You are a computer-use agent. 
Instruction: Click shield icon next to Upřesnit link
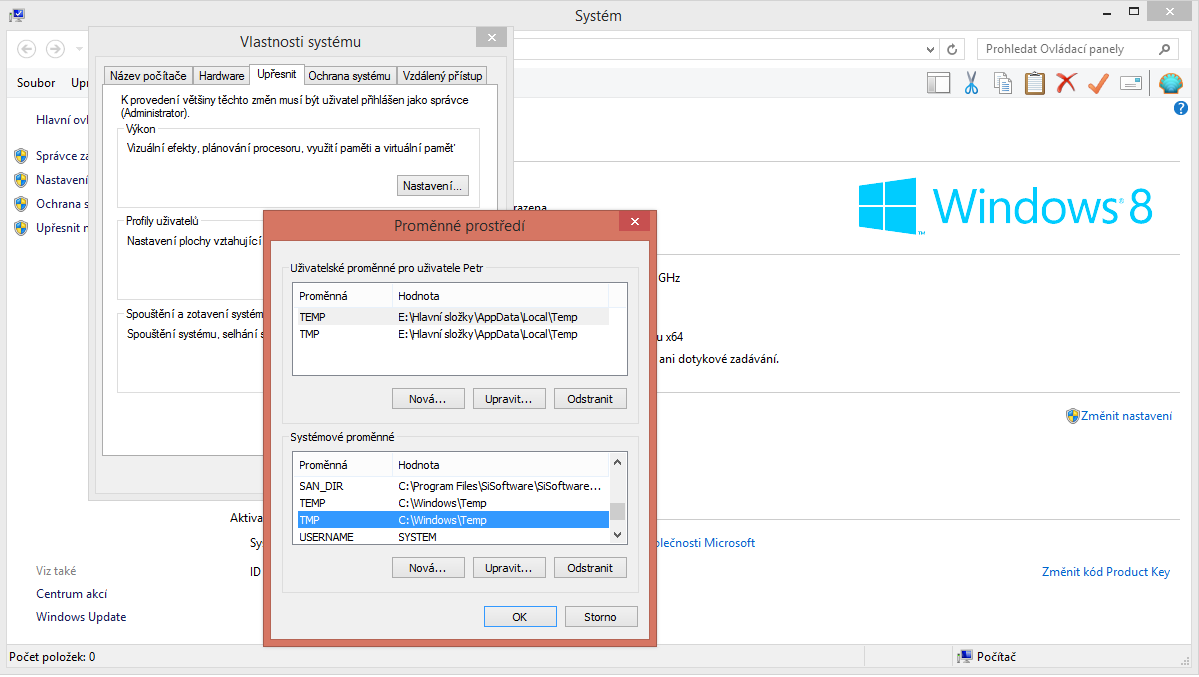(x=21, y=228)
